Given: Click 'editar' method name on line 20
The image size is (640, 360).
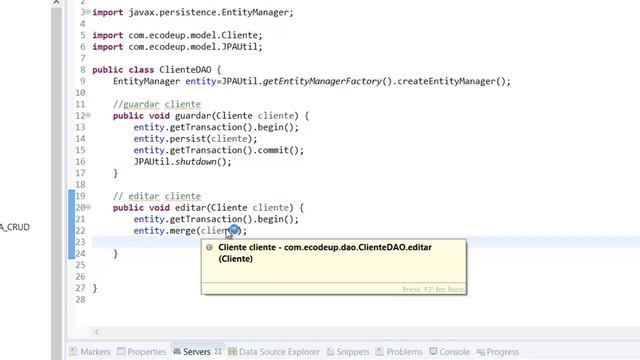Looking at the screenshot, I should click(191, 208).
